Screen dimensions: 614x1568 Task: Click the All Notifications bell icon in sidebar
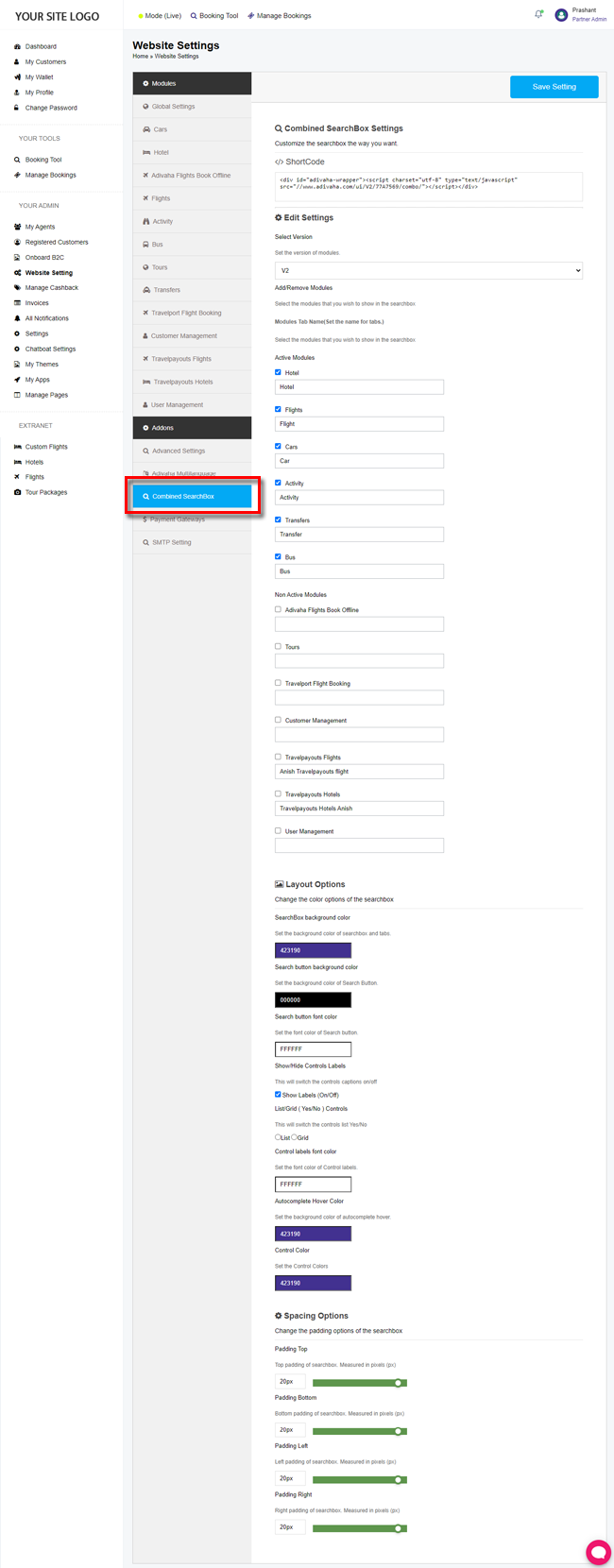click(17, 318)
